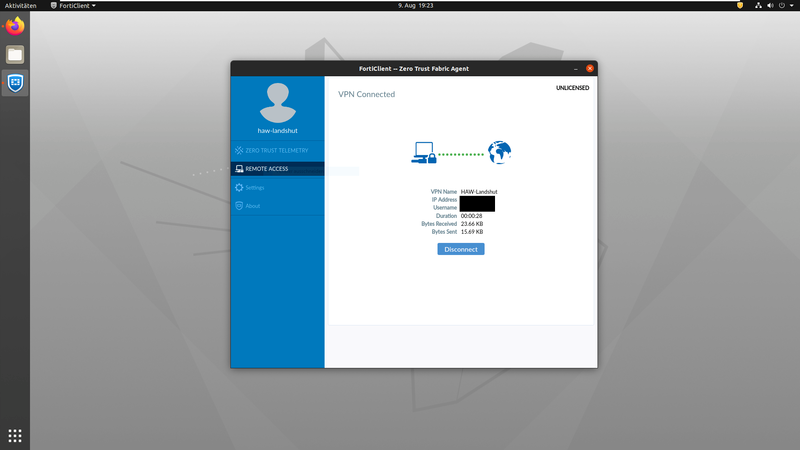This screenshot has height=450, width=800.
Task: Click the locked computer VPN icon
Action: point(423,153)
